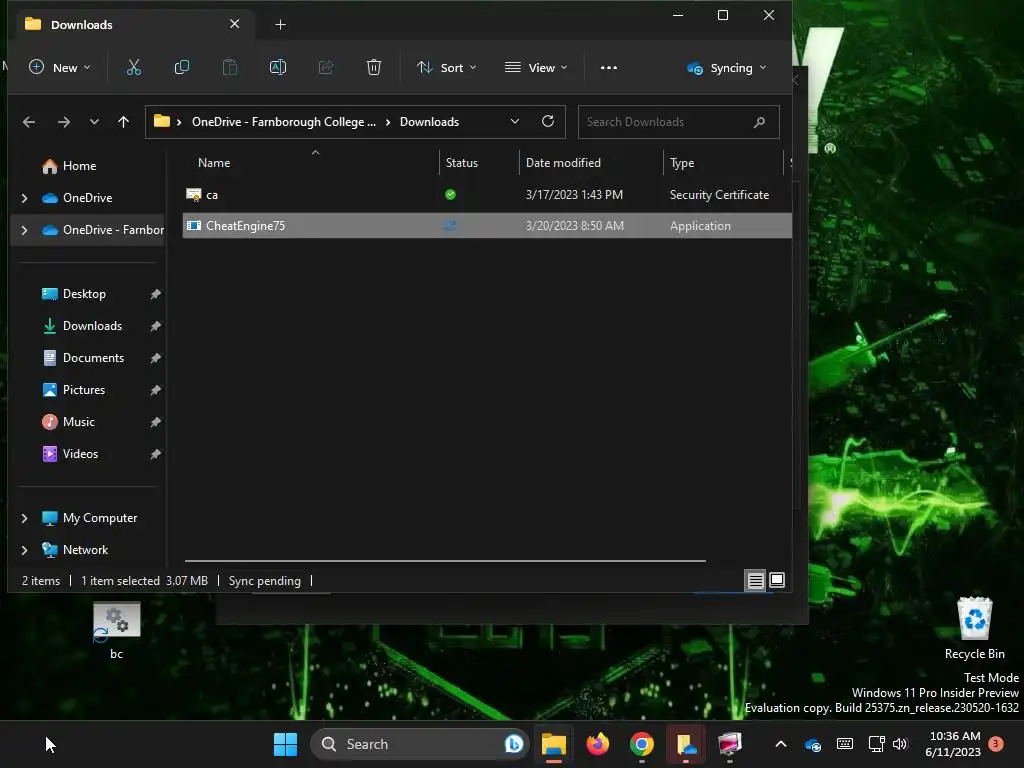This screenshot has height=768, width=1024.
Task: Launch Google Chrome from the taskbar
Action: 641,744
